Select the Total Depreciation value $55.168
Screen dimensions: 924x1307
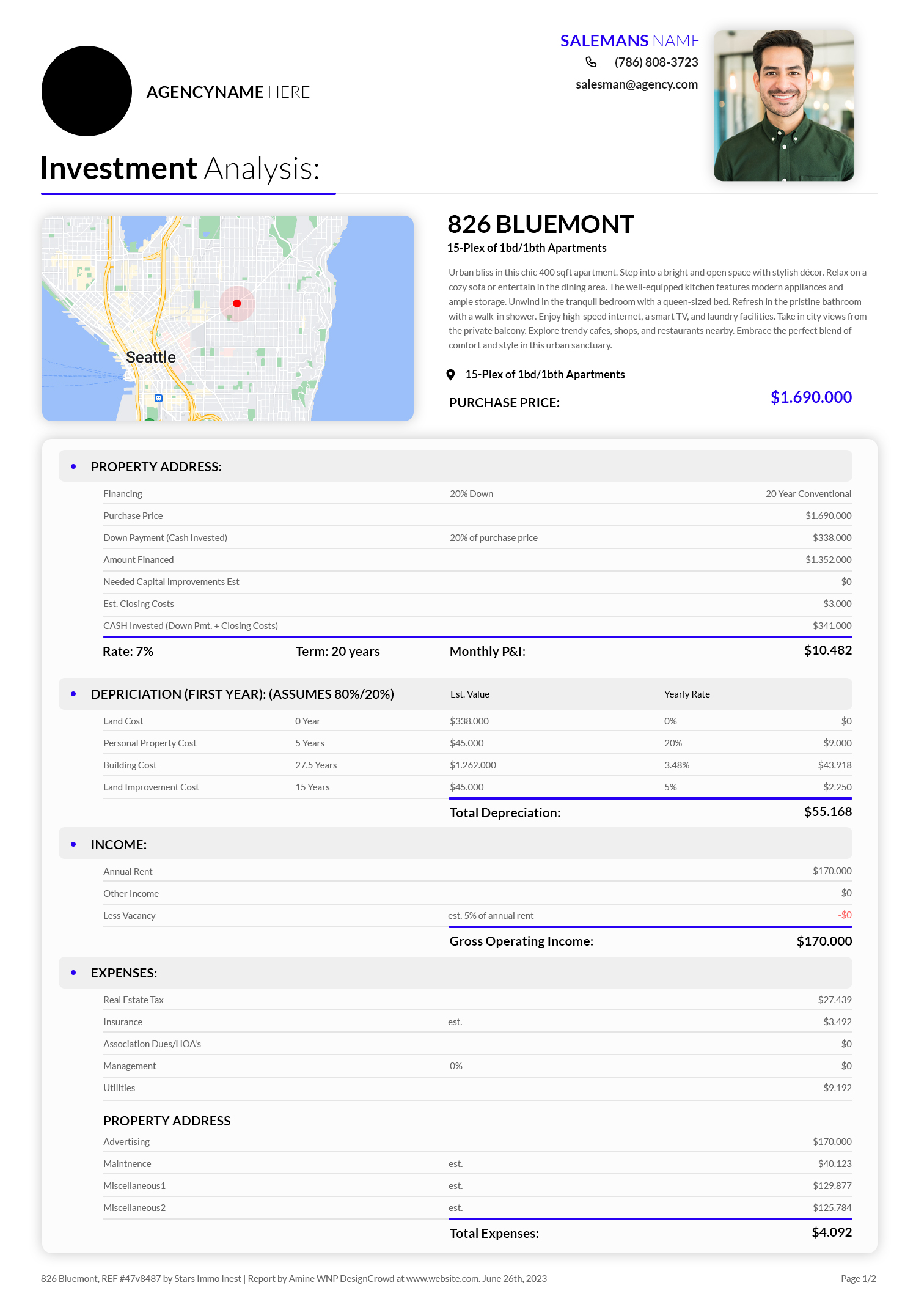(x=827, y=812)
